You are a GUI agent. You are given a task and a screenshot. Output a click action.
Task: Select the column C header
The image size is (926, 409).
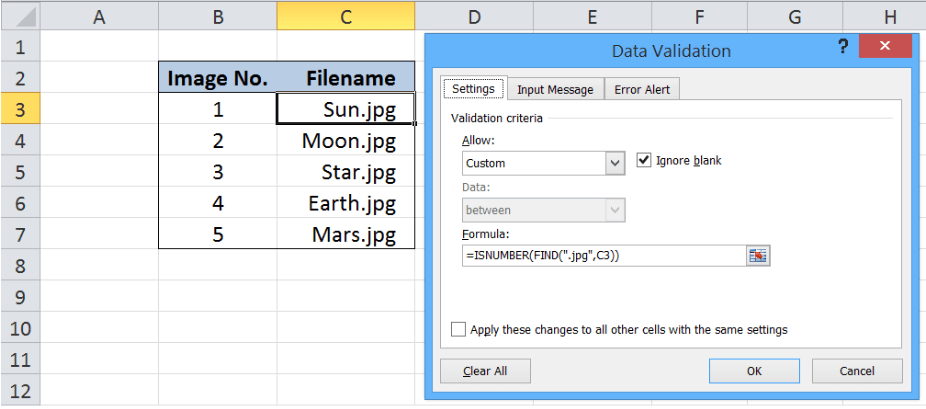[345, 15]
